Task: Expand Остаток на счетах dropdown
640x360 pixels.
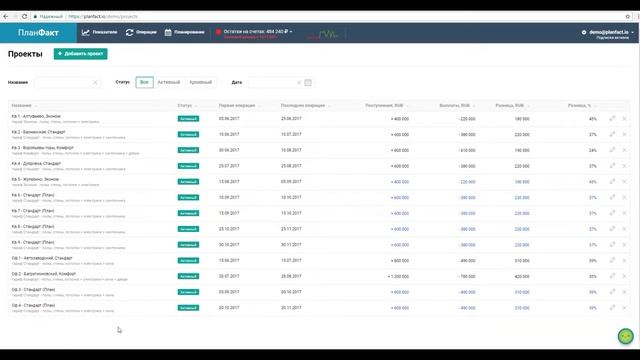Action: tap(258, 31)
